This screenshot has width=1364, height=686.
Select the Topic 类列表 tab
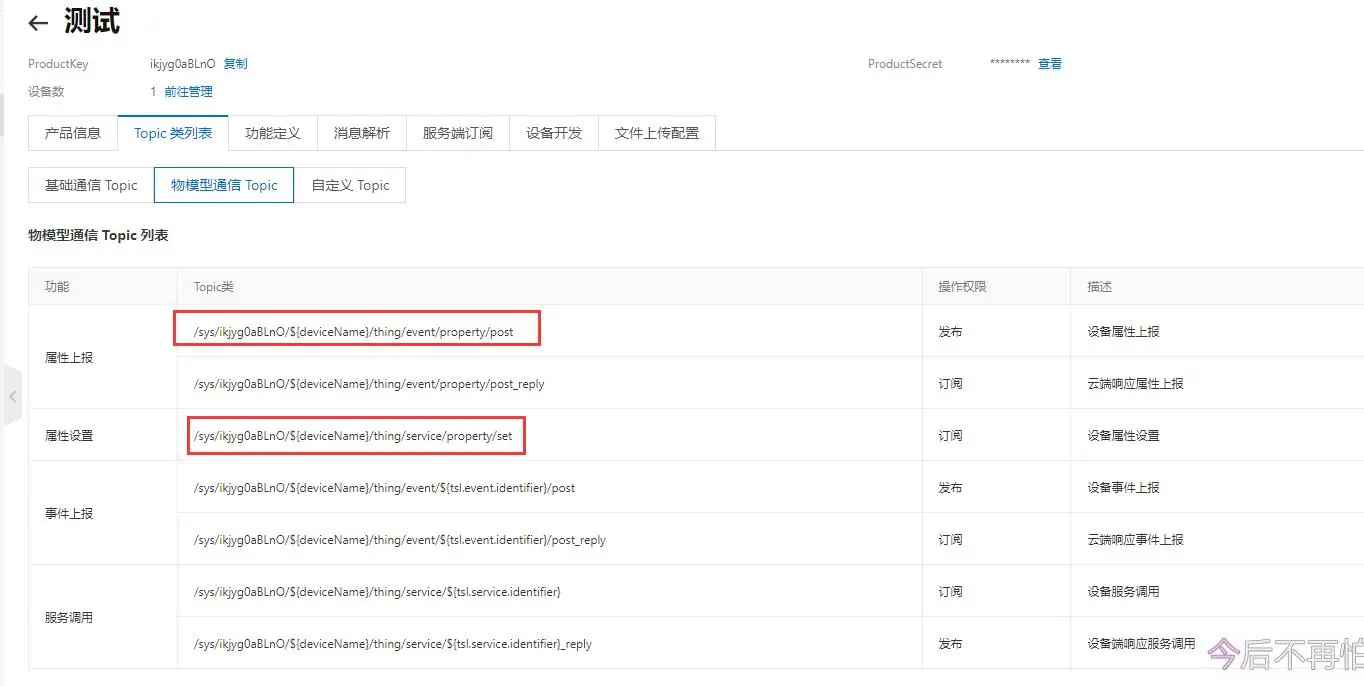point(173,133)
